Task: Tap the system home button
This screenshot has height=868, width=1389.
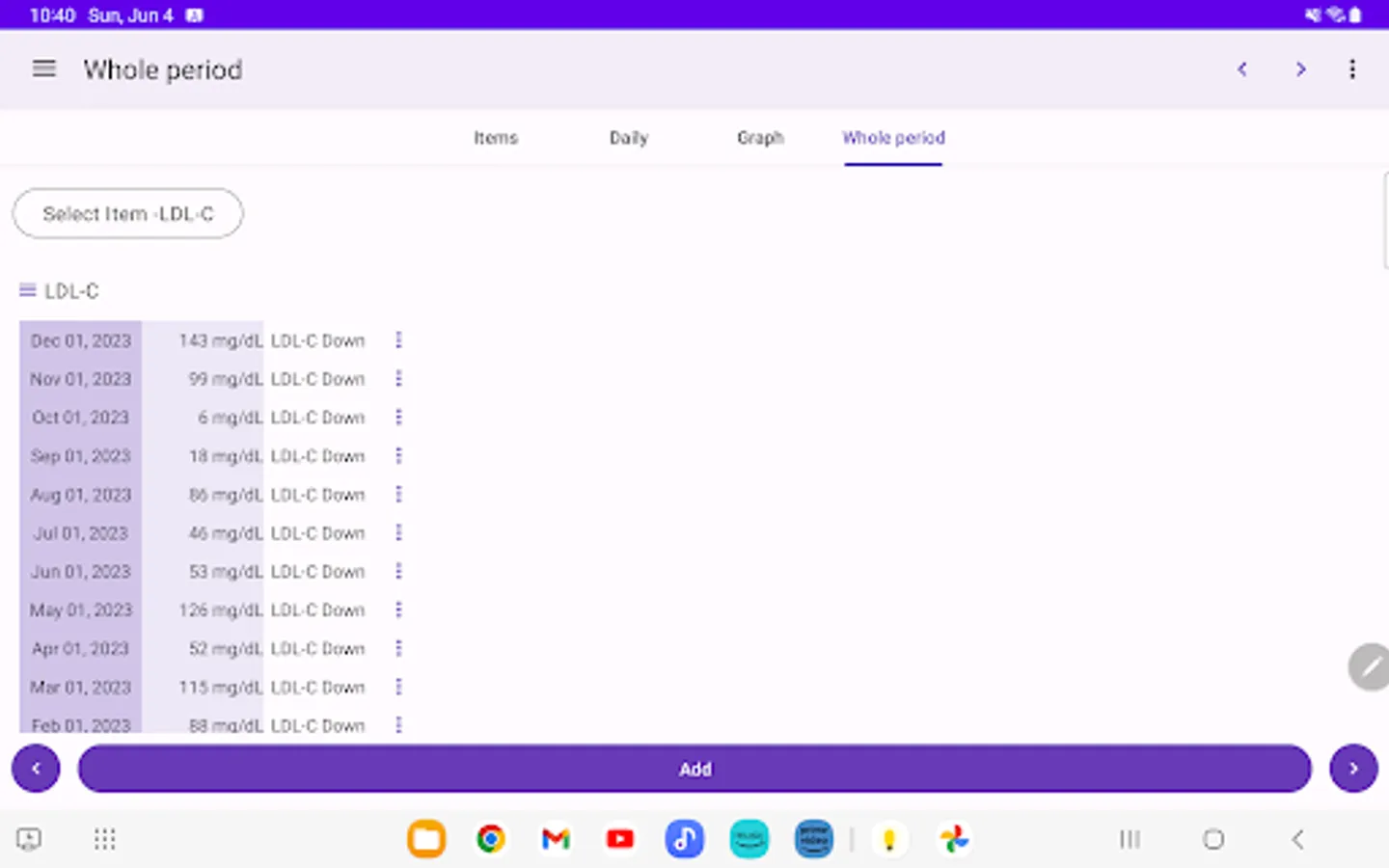Action: [x=1213, y=839]
